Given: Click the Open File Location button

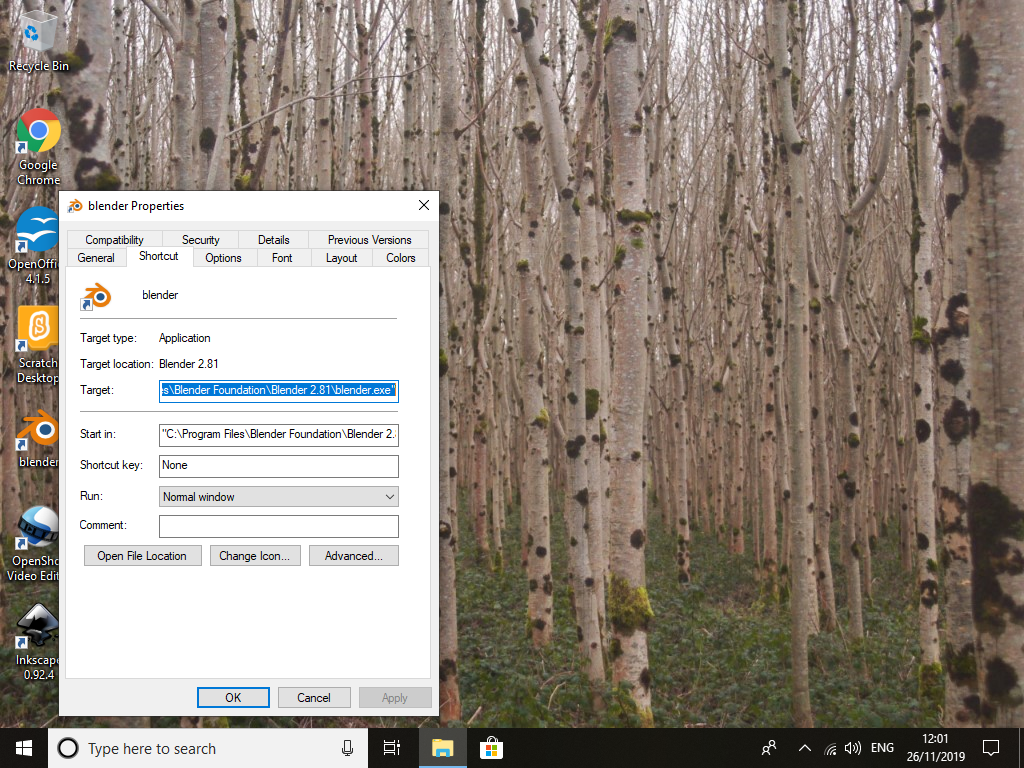Looking at the screenshot, I should click(x=142, y=556).
